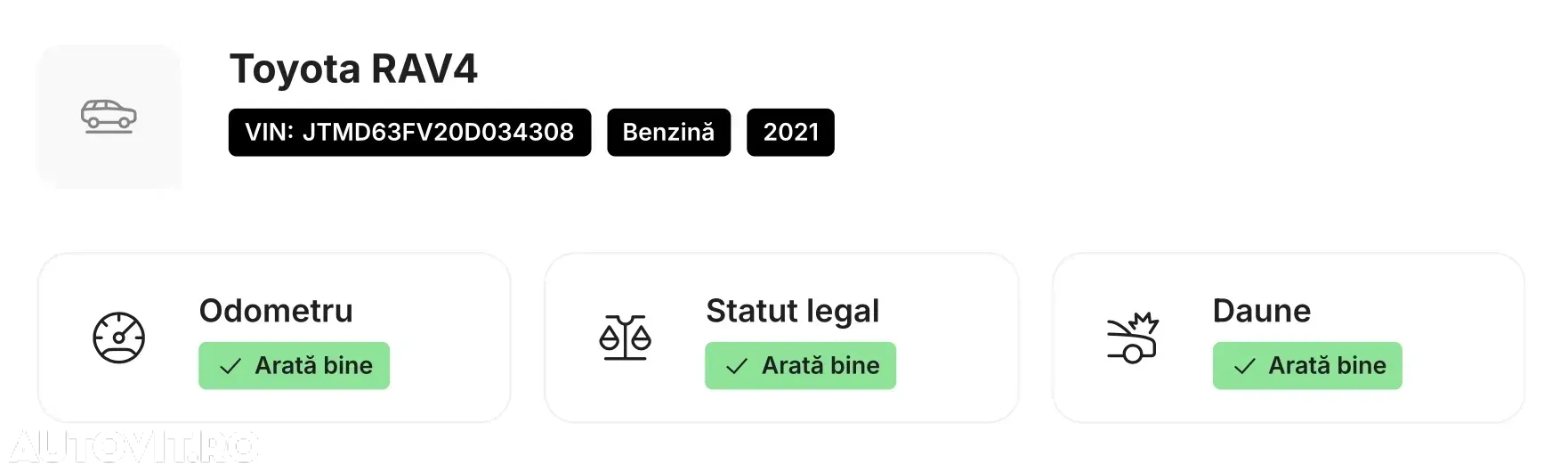The image size is (1568, 472).
Task: Click Arată bine under Odometru
Action: pyautogui.click(x=313, y=365)
